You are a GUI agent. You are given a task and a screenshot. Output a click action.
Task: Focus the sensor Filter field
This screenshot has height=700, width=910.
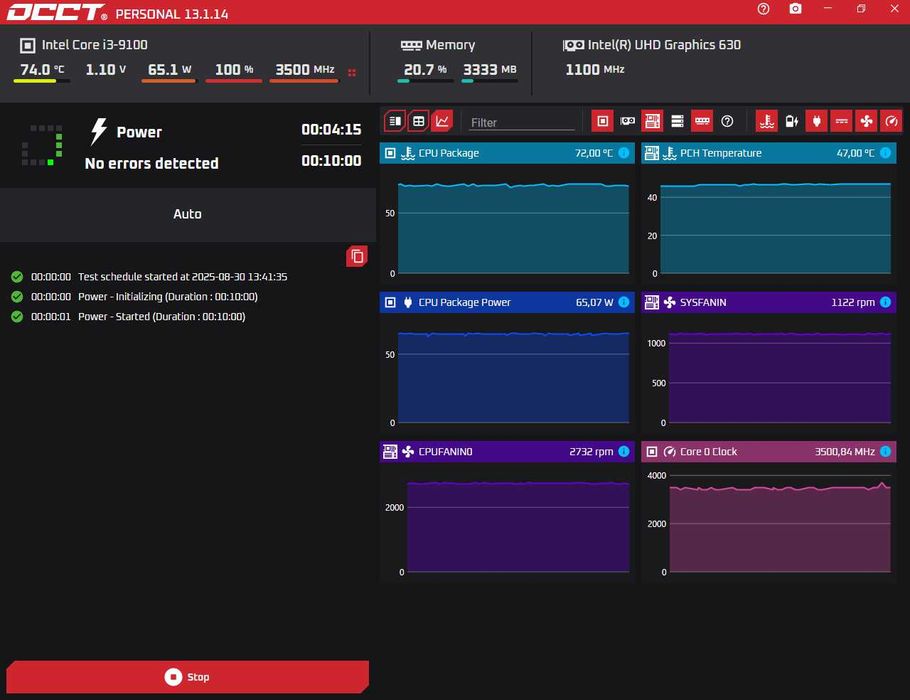[522, 122]
